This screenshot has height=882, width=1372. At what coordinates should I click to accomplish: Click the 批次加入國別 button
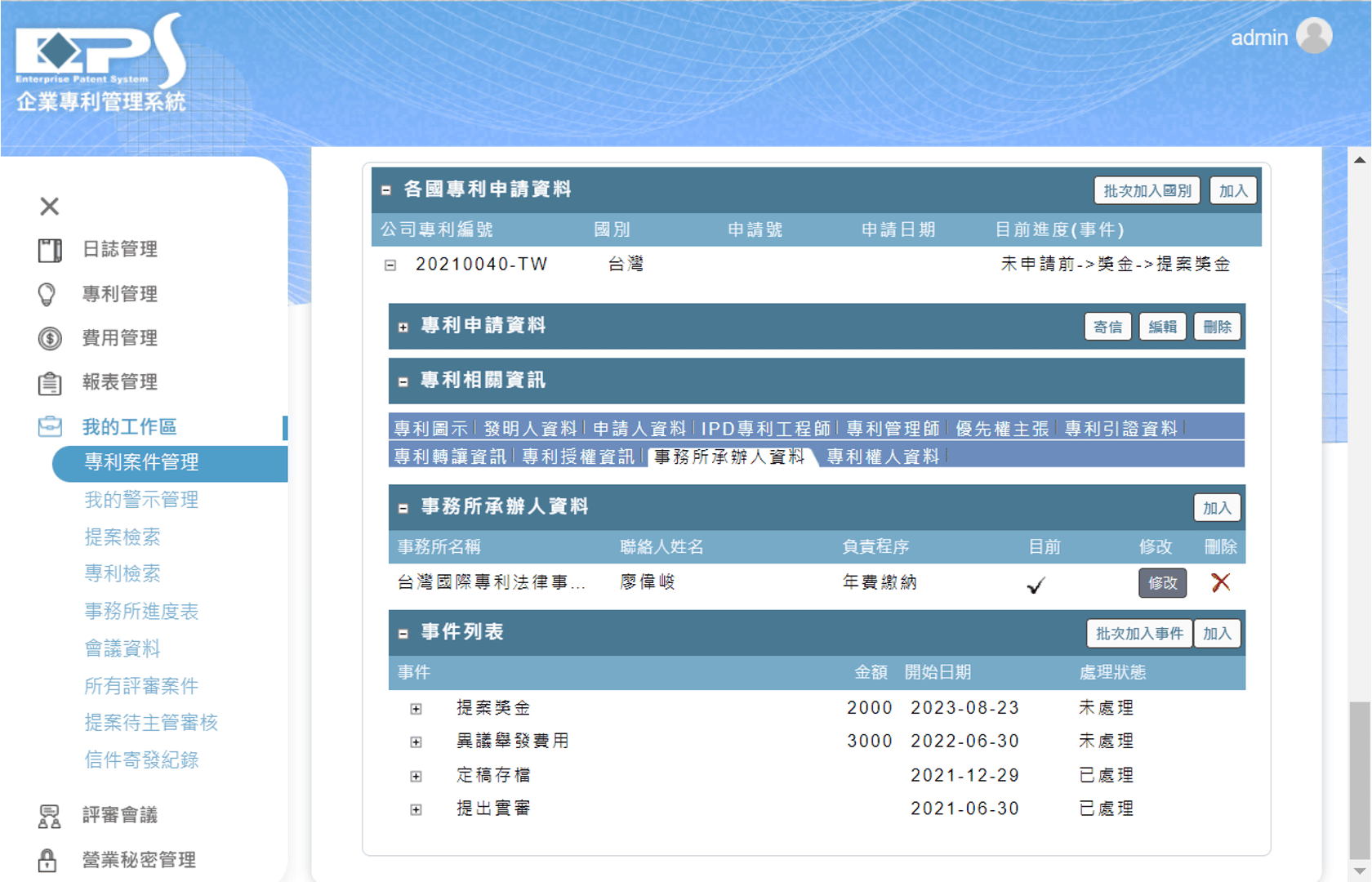pyautogui.click(x=1147, y=191)
